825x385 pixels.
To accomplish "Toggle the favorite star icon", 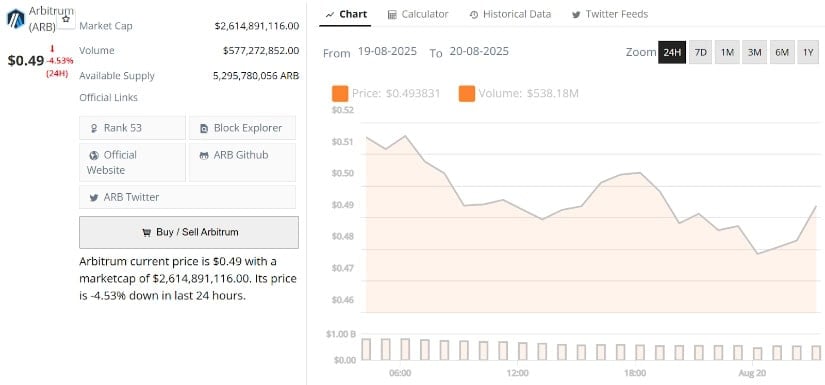I will 66,19.
